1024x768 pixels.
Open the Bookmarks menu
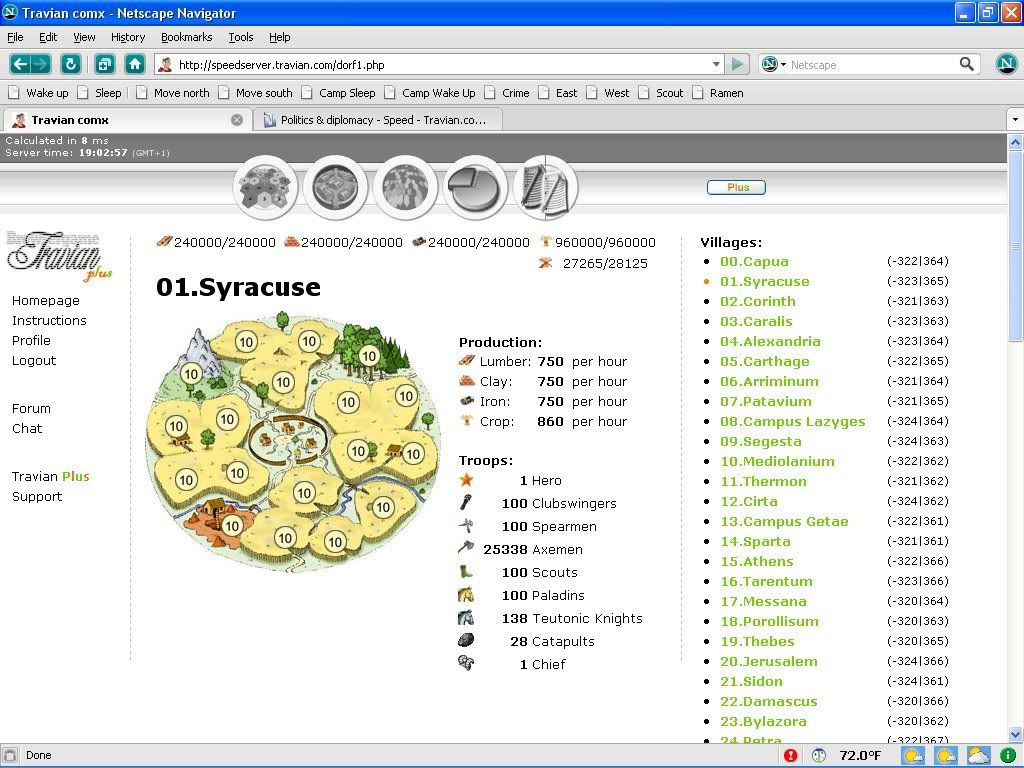[x=187, y=37]
